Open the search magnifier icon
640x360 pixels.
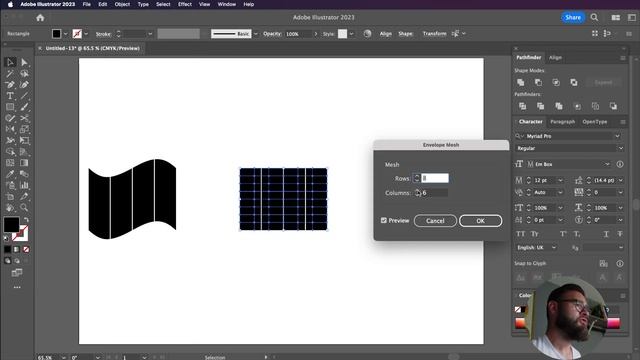coord(594,17)
